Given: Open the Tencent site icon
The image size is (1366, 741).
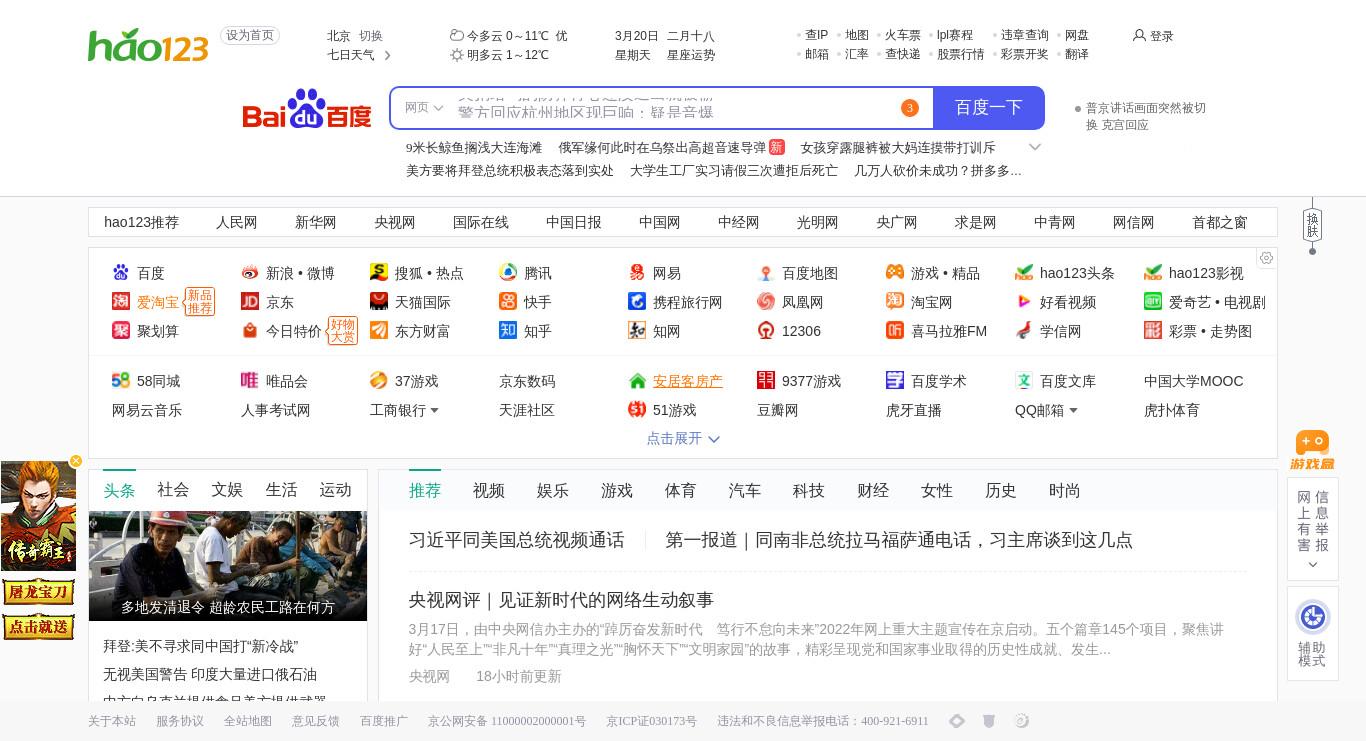Looking at the screenshot, I should pos(508,273).
